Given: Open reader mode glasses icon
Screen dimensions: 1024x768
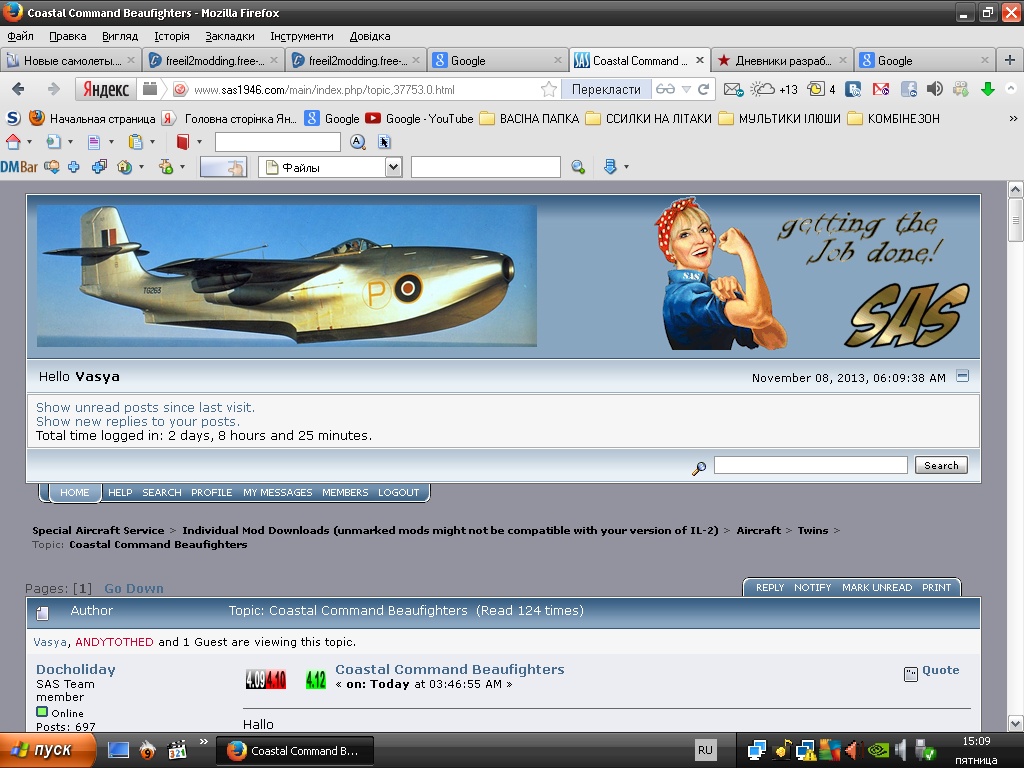Looking at the screenshot, I should pos(665,89).
